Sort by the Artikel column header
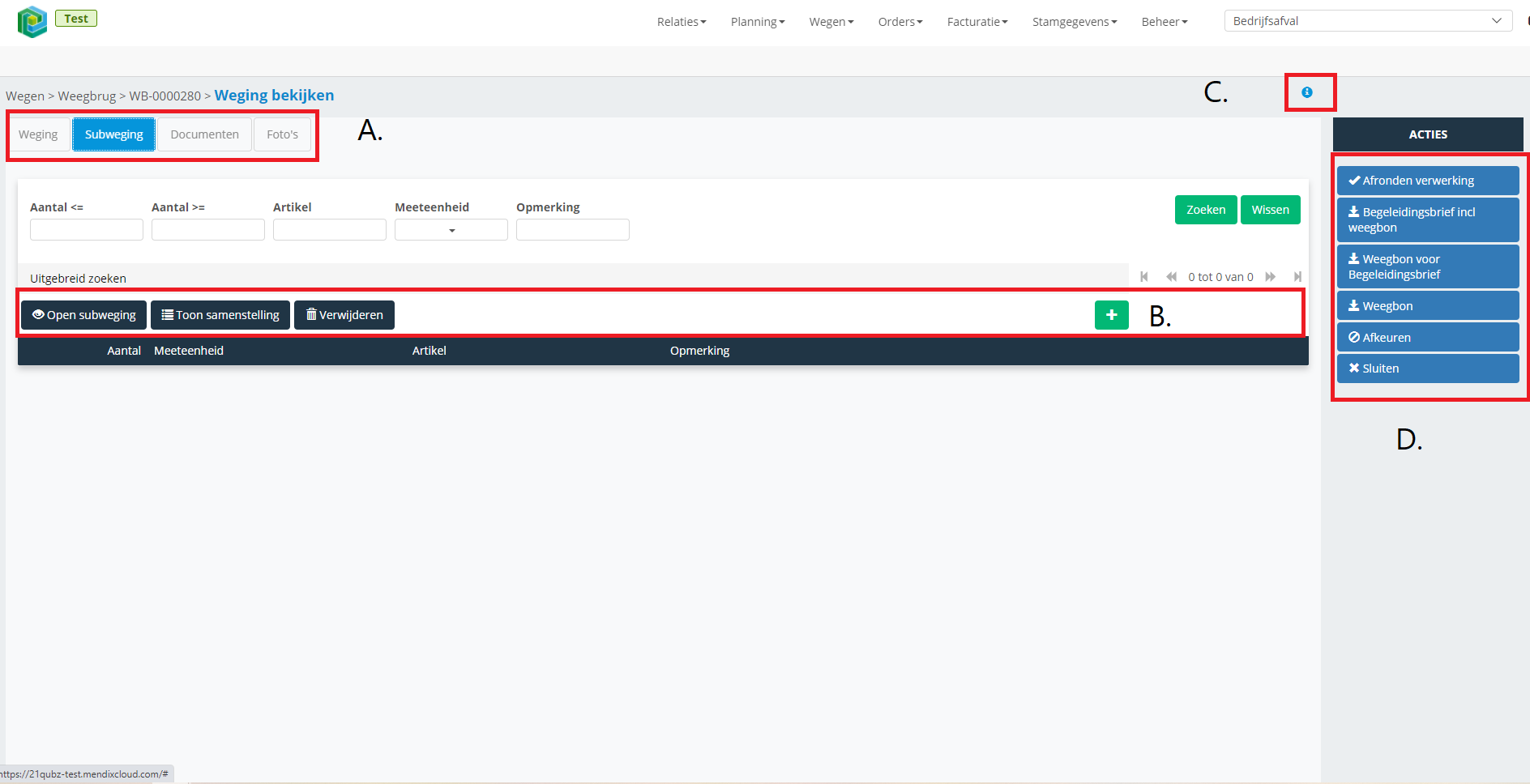The image size is (1530, 784). point(429,351)
